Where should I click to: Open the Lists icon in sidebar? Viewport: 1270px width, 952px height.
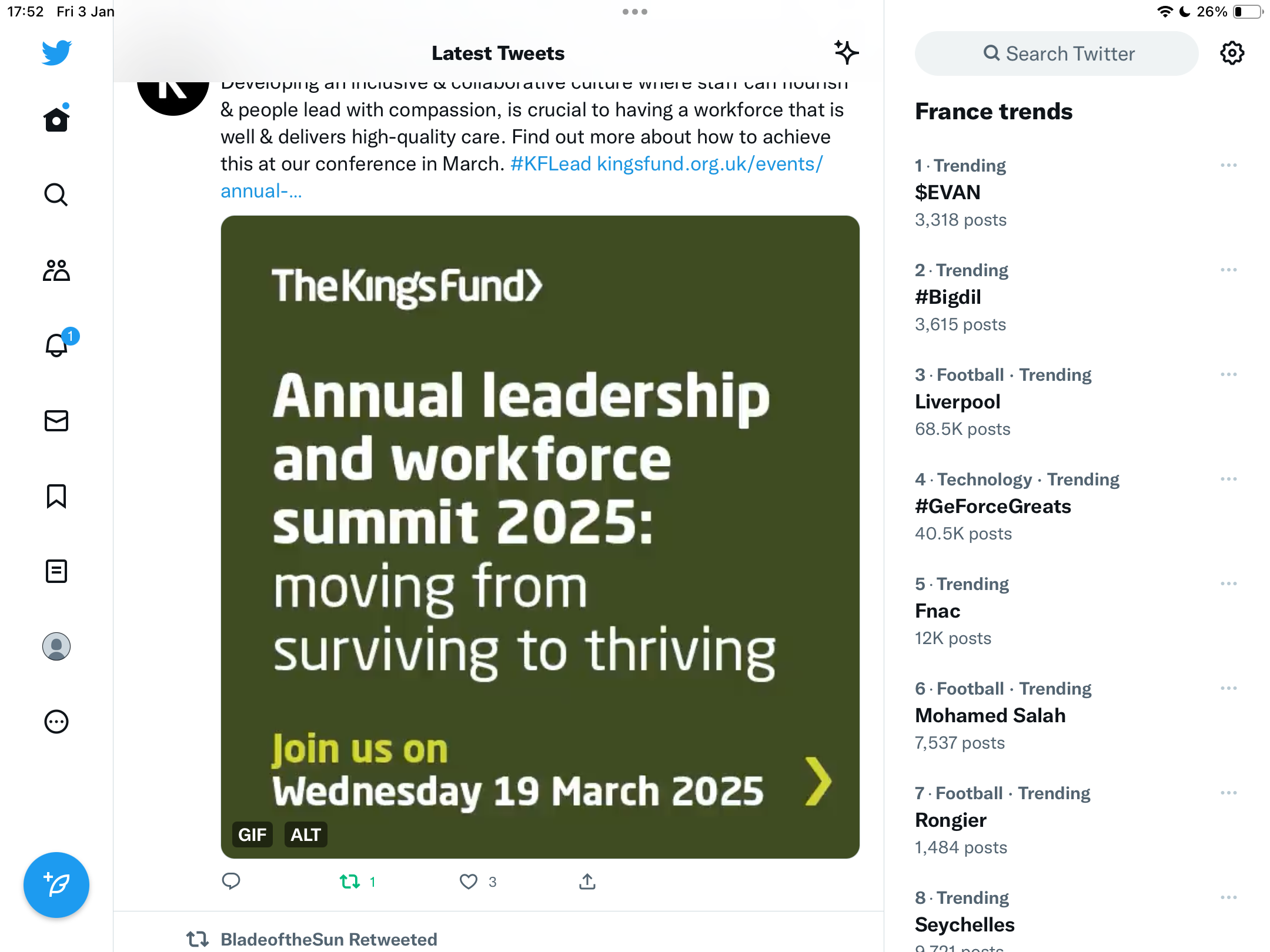pyautogui.click(x=56, y=571)
